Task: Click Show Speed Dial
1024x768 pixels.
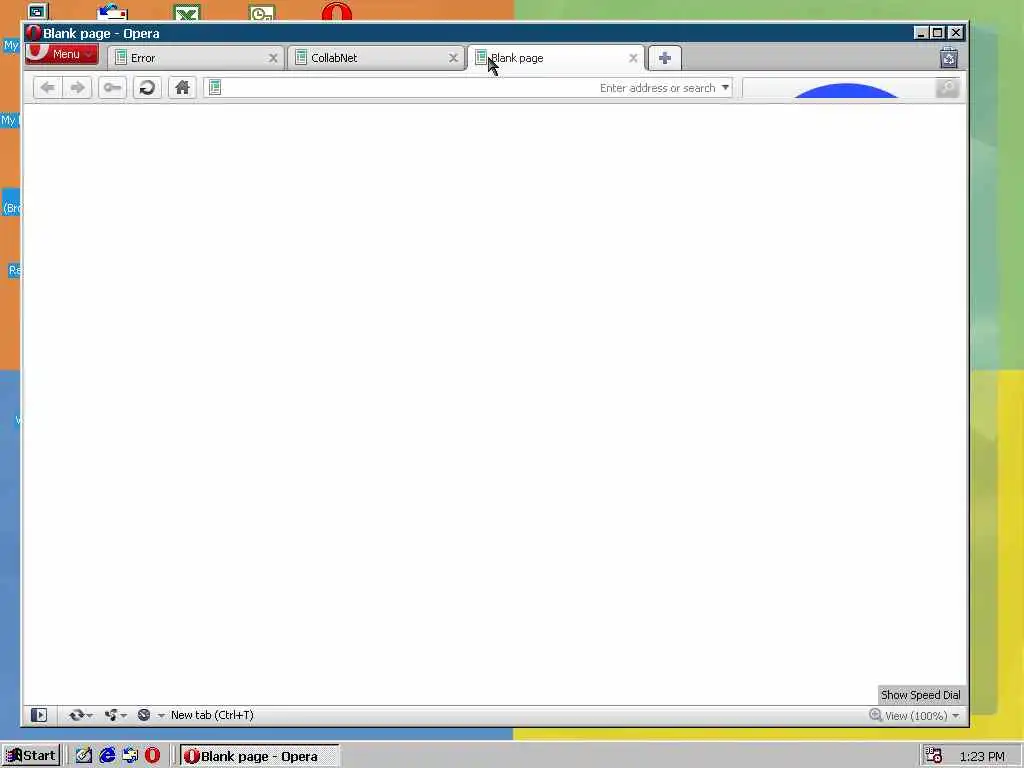Action: point(921,695)
